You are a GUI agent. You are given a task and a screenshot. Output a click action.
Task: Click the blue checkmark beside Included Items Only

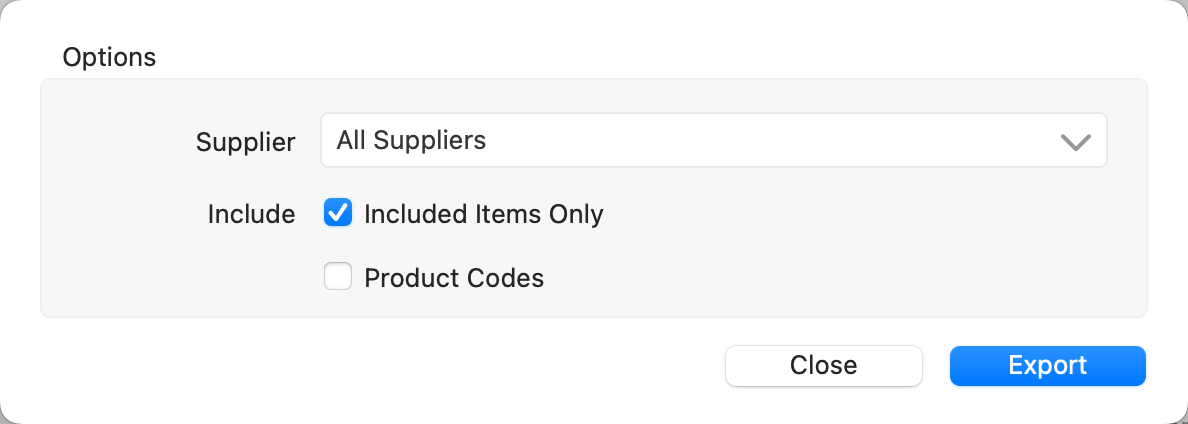[x=338, y=213]
